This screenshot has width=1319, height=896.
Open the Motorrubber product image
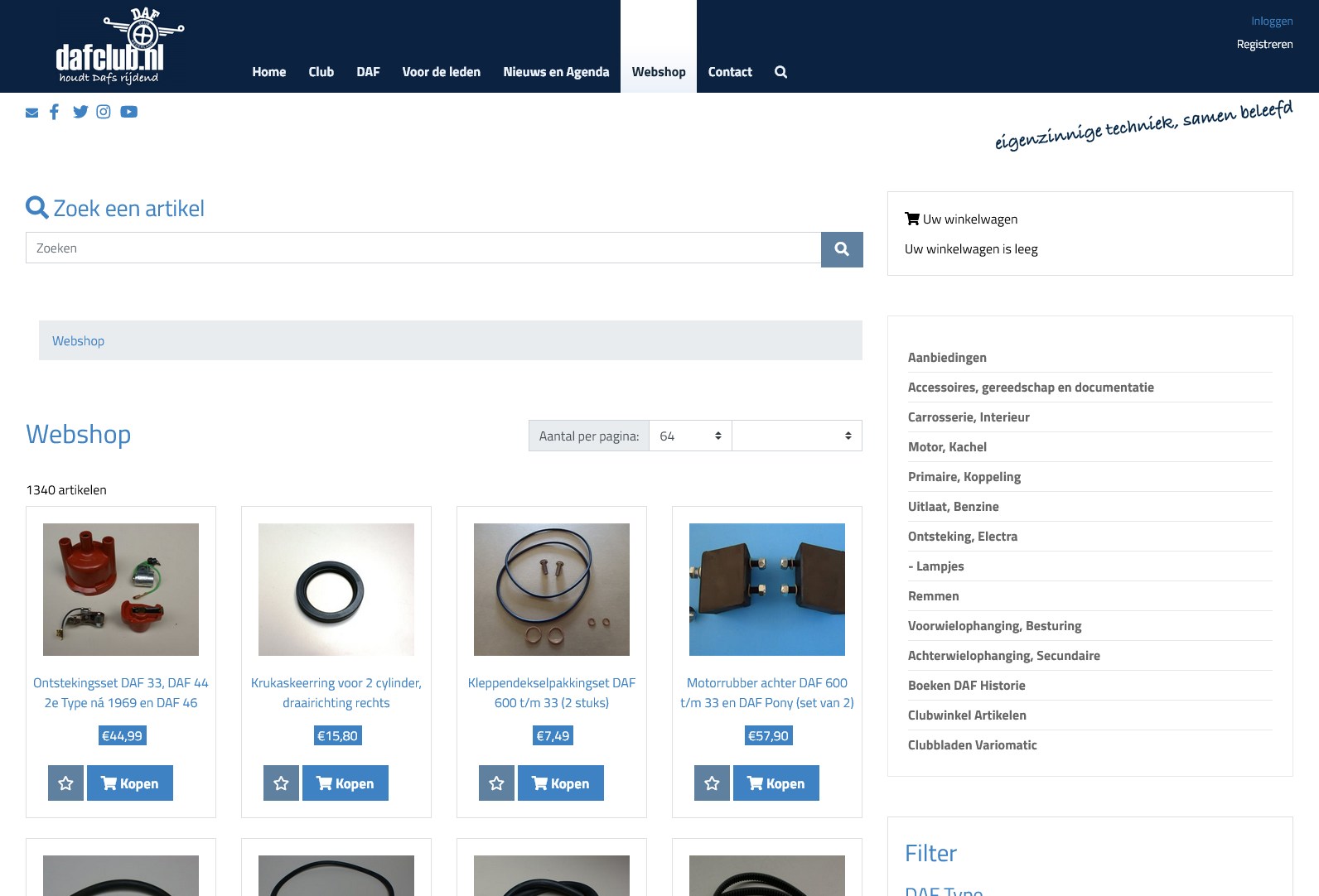pyautogui.click(x=767, y=590)
